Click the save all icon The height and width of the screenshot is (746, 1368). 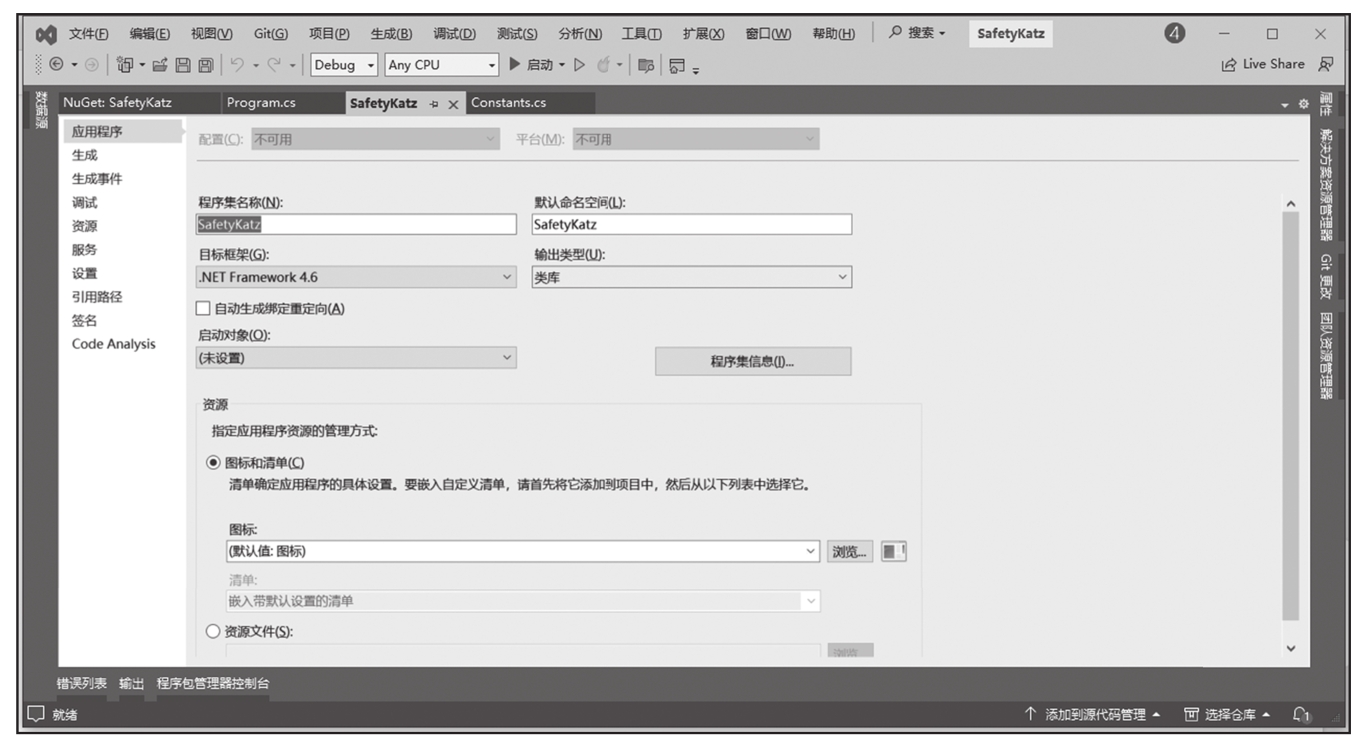click(x=204, y=65)
